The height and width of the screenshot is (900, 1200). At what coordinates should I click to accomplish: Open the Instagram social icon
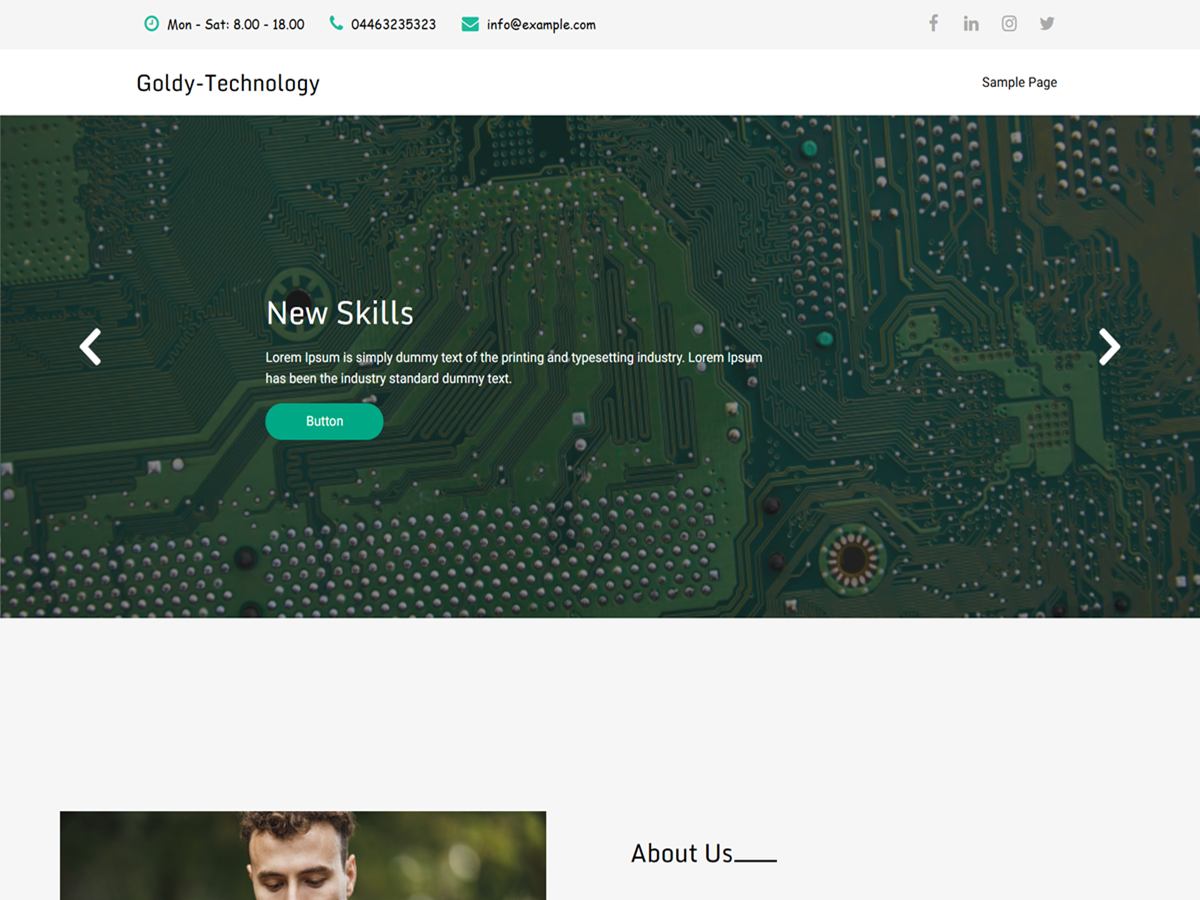click(1009, 23)
